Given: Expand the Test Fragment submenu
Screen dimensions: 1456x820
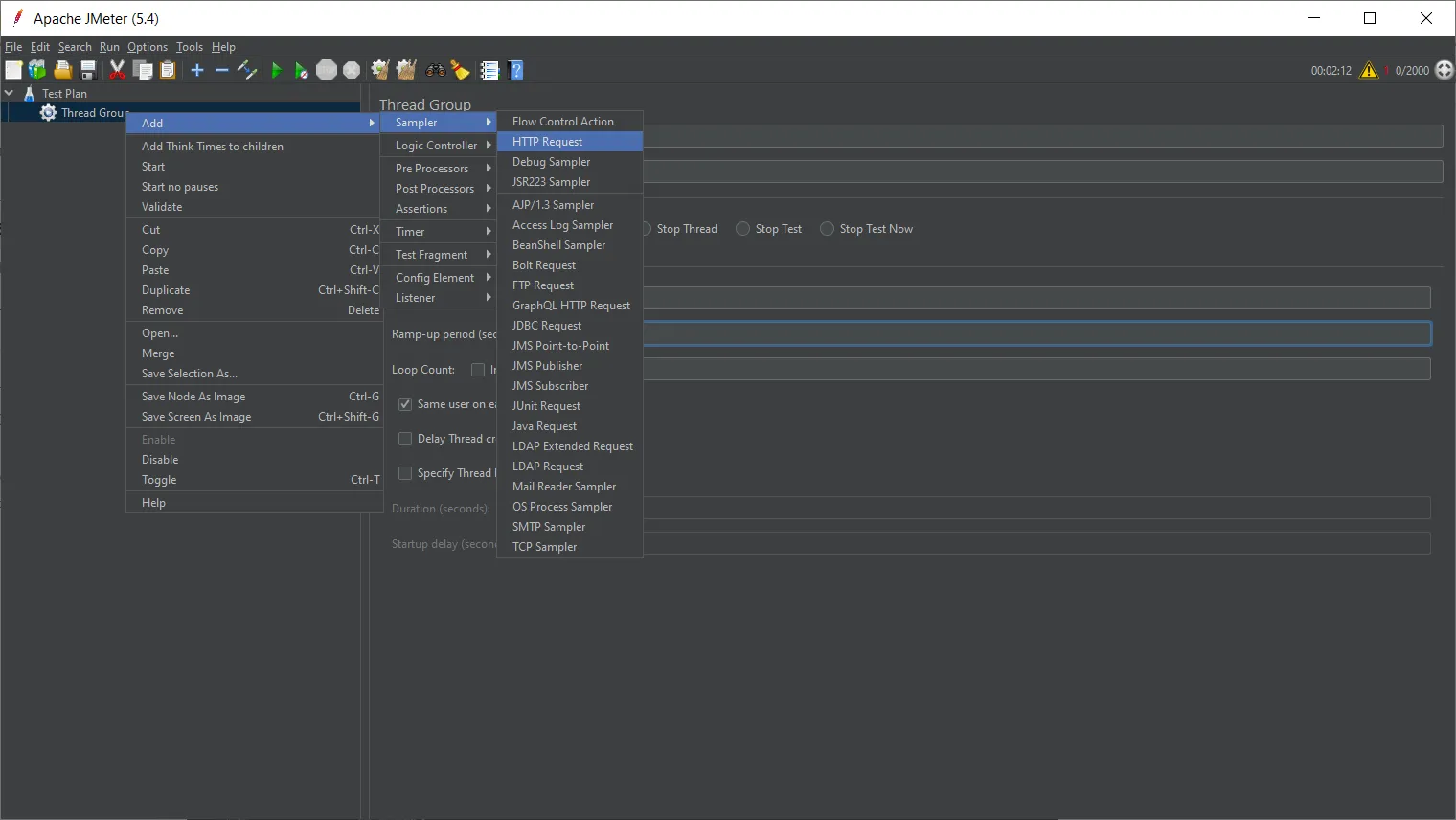Looking at the screenshot, I should click(x=438, y=255).
